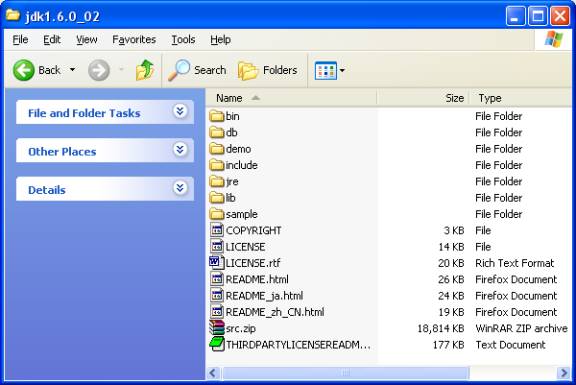Expand File and Folder Tasks panel
This screenshot has height=385, width=576.
coord(180,111)
